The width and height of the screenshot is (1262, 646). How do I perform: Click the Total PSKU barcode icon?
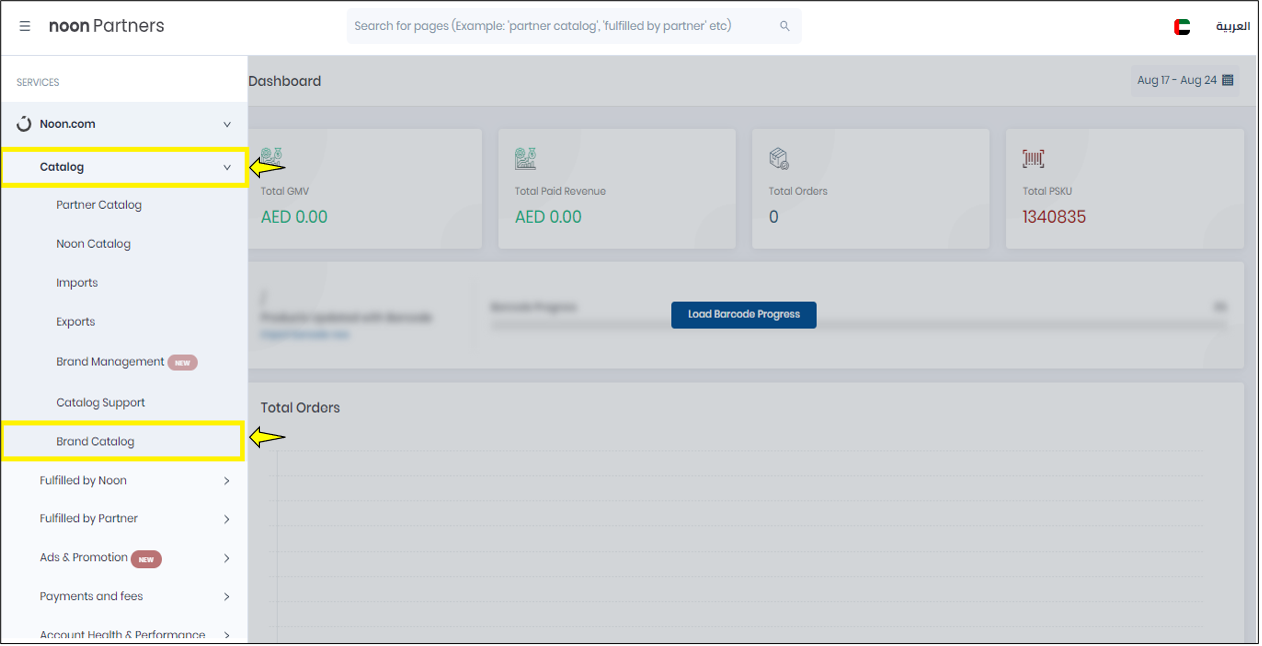click(1033, 158)
